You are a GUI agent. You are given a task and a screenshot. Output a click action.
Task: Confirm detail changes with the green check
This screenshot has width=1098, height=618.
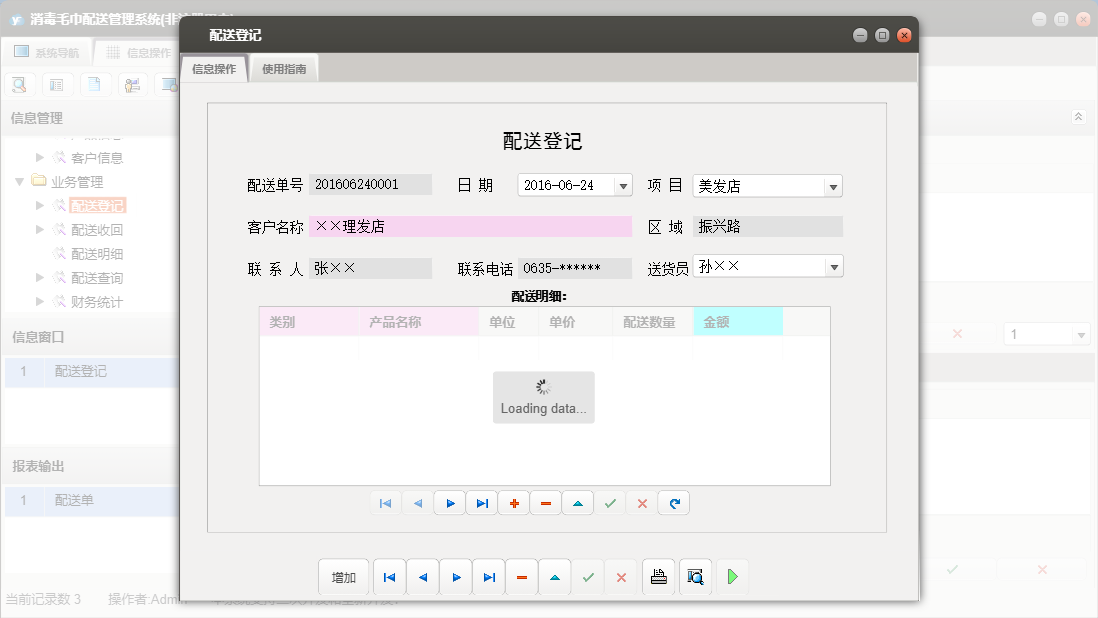pyautogui.click(x=609, y=503)
